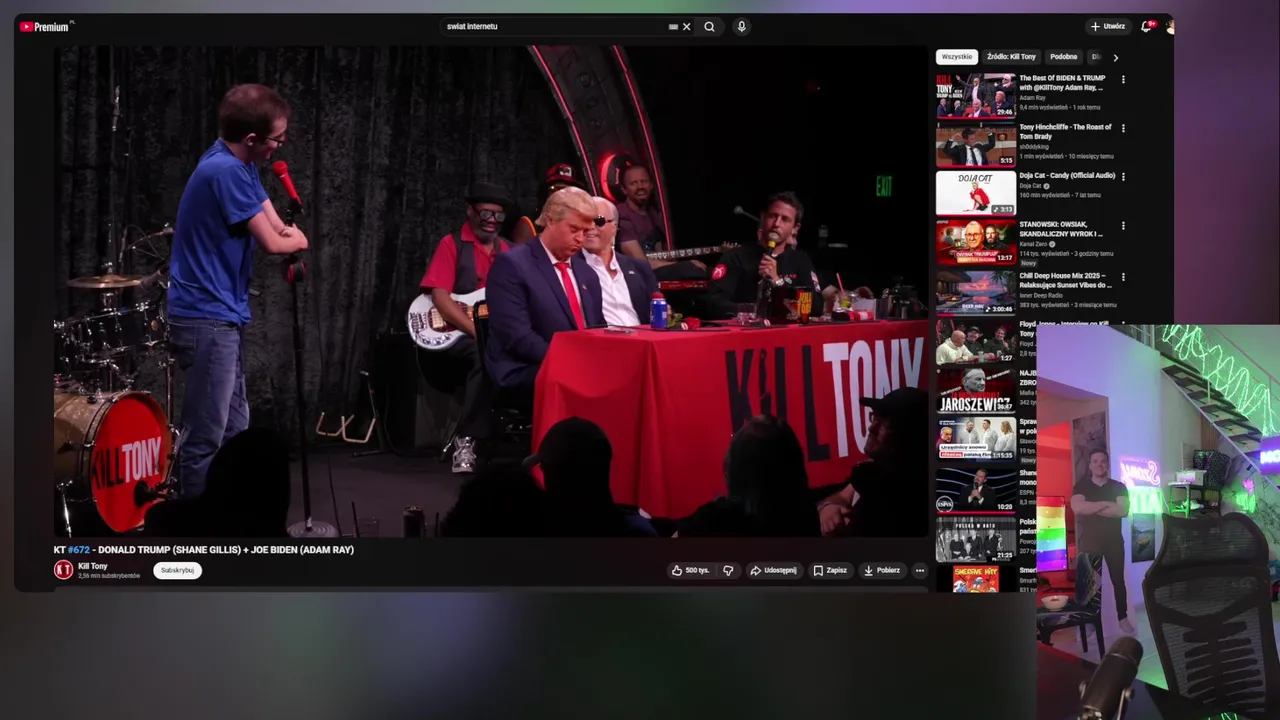This screenshot has width=1280, height=720.
Task: Open the 1:15:35 long video thumbnail
Action: click(x=976, y=439)
